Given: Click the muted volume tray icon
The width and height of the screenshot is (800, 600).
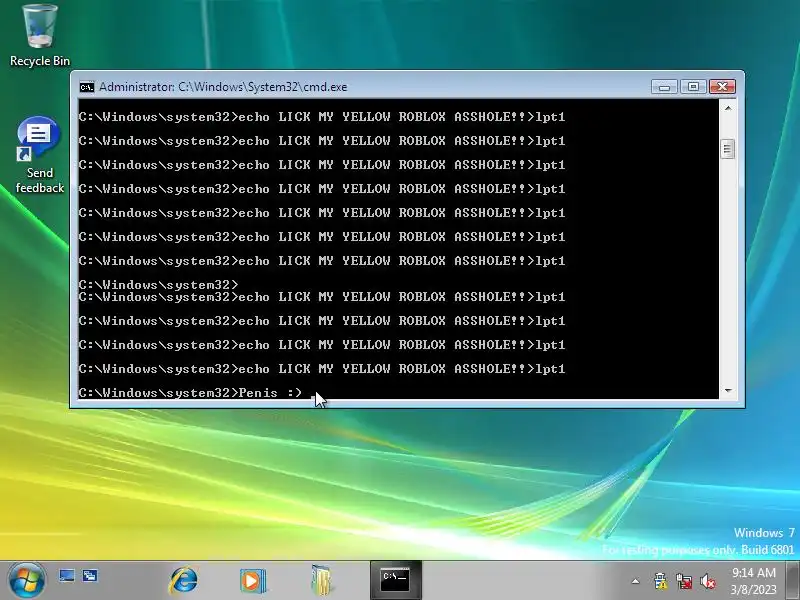Looking at the screenshot, I should click(x=708, y=581).
